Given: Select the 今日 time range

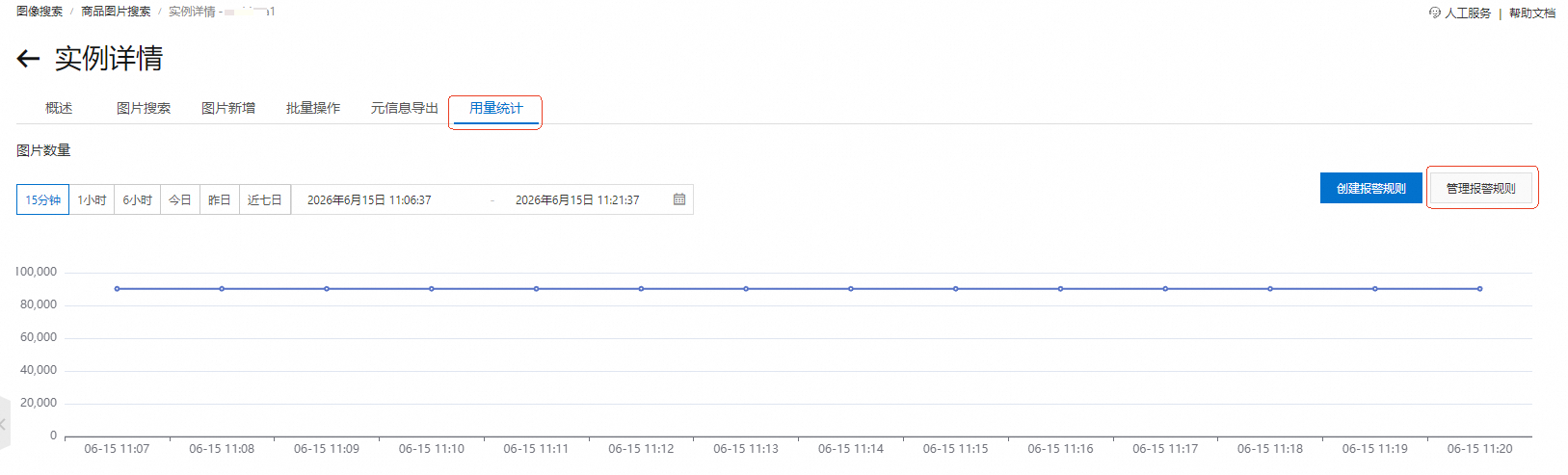Looking at the screenshot, I should 180,199.
